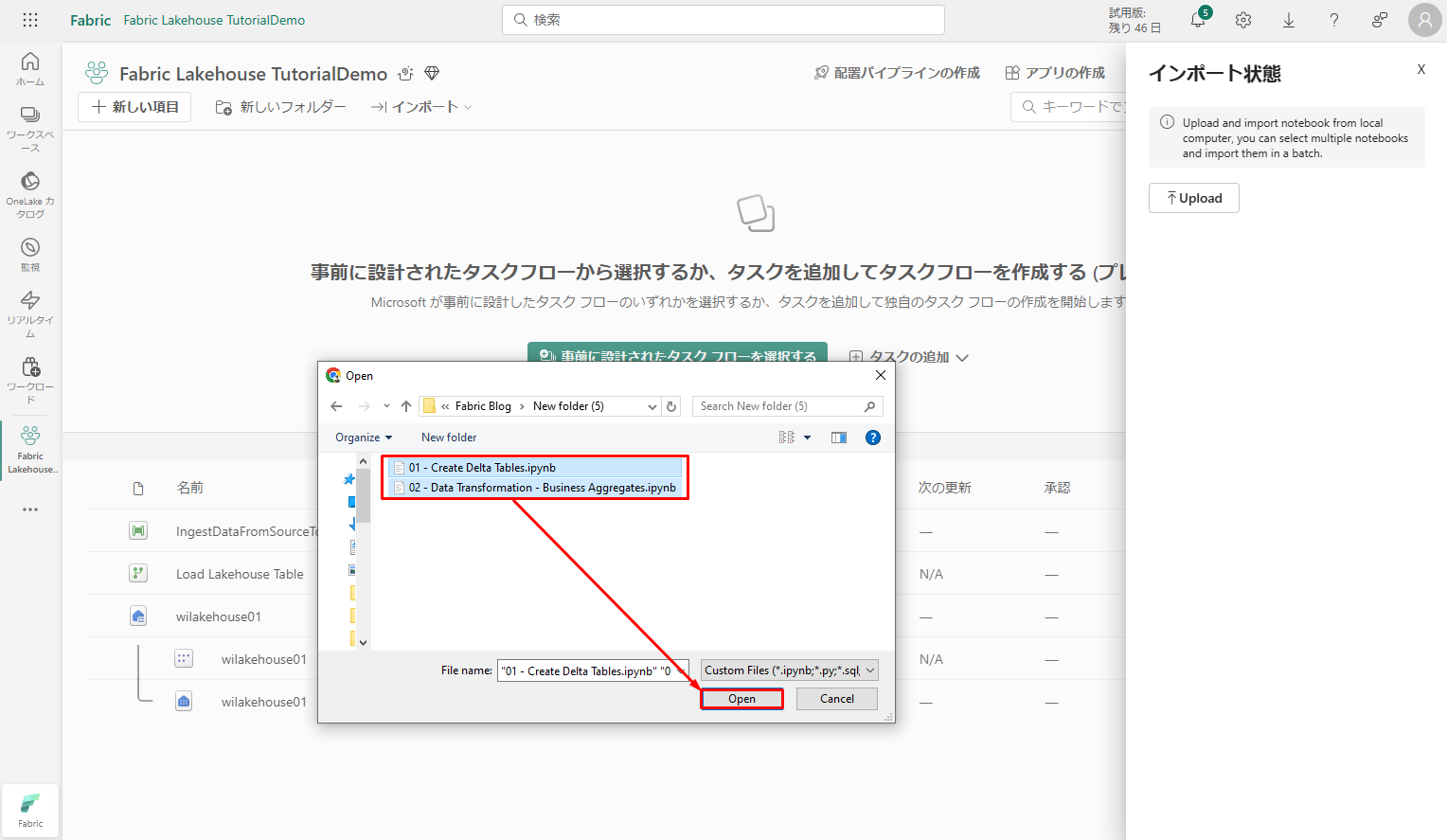The width and height of the screenshot is (1447, 840).
Task: Click the workspace keyword filter box
Action: [x=1069, y=107]
